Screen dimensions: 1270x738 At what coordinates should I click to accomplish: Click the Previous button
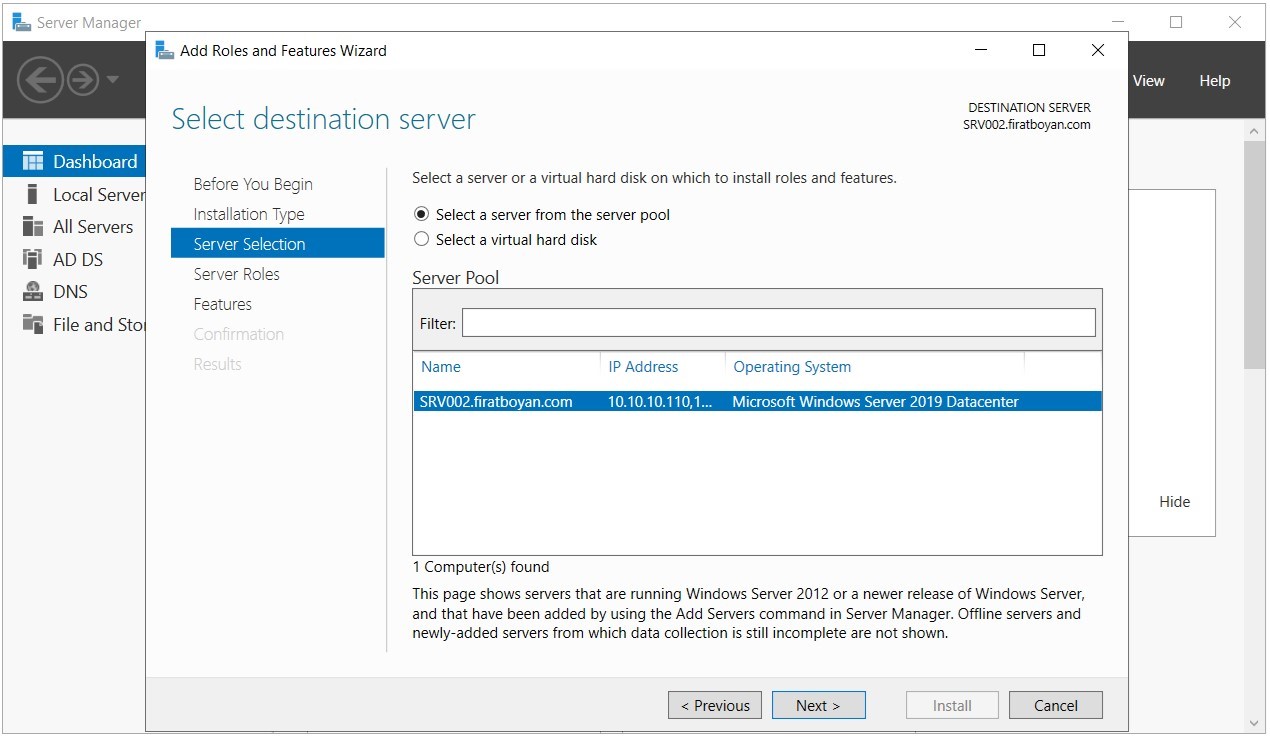(715, 705)
